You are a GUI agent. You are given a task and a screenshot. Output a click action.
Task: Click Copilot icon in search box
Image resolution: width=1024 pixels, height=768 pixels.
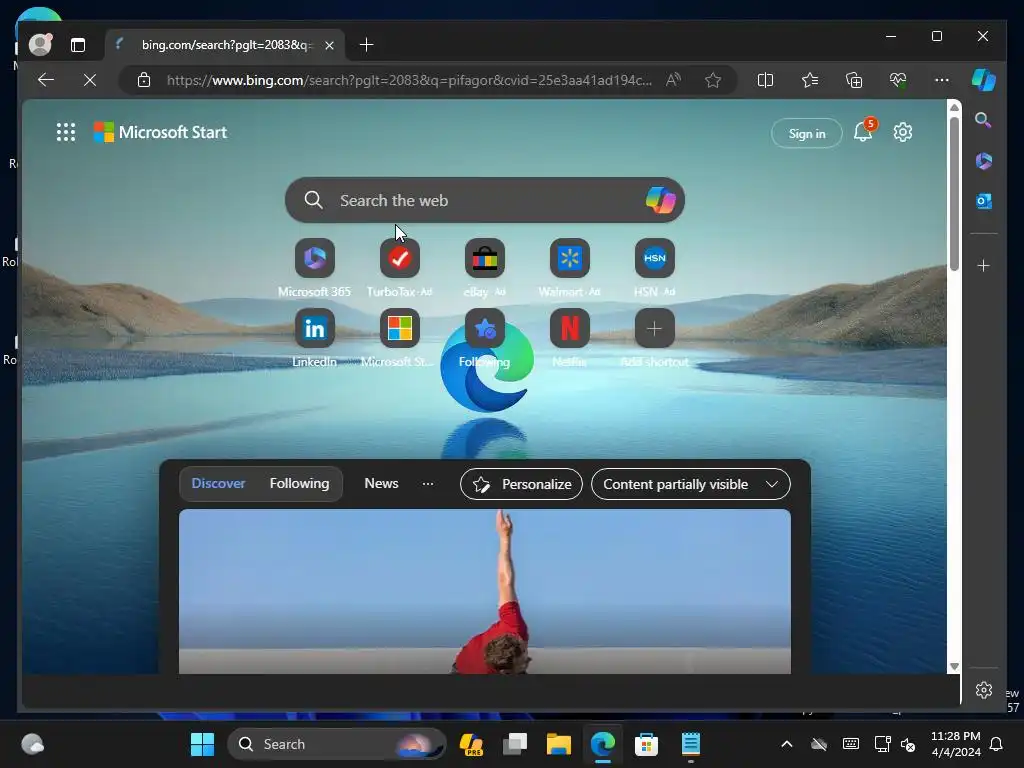(x=660, y=200)
